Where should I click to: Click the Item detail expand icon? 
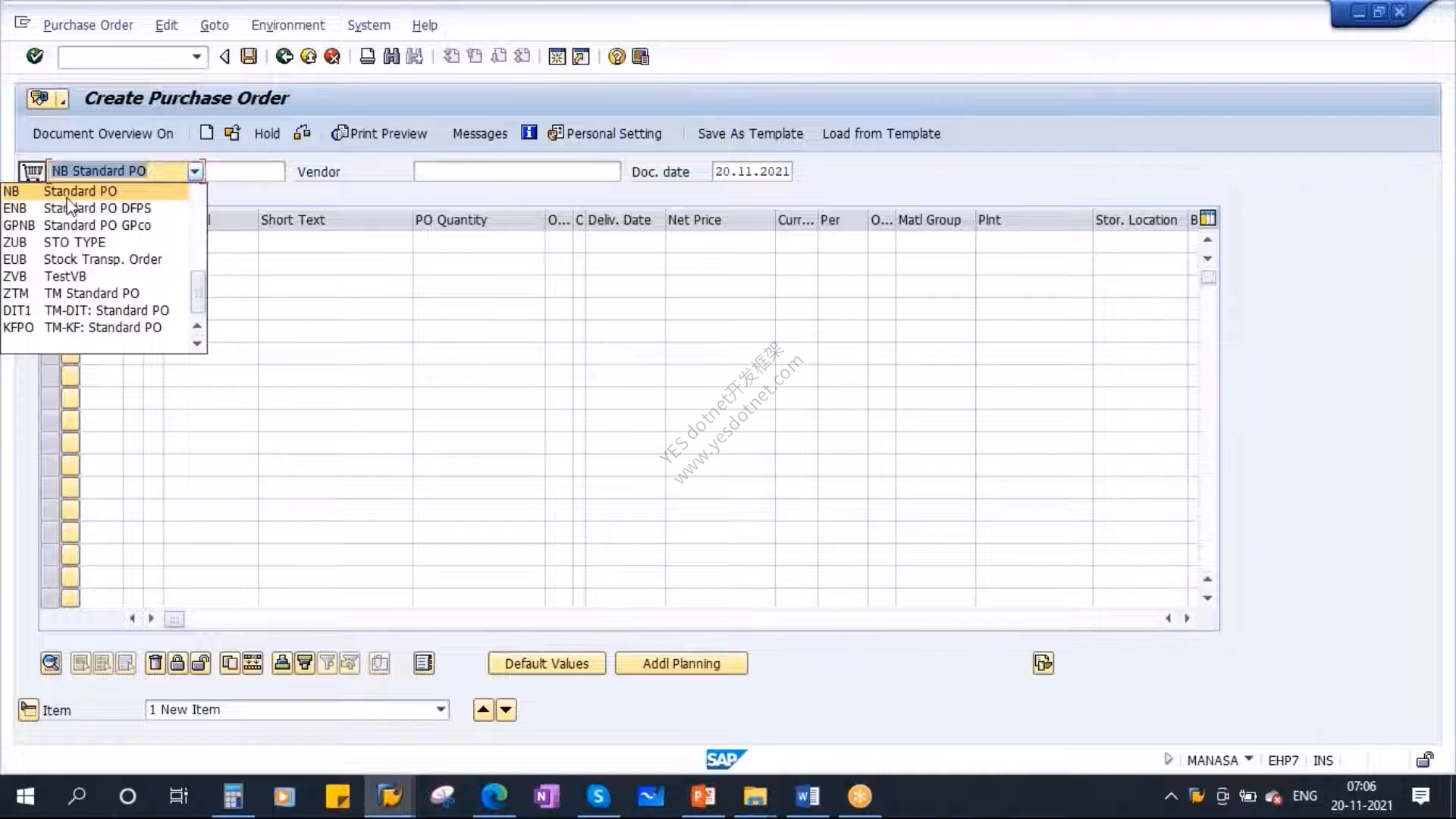(28, 710)
